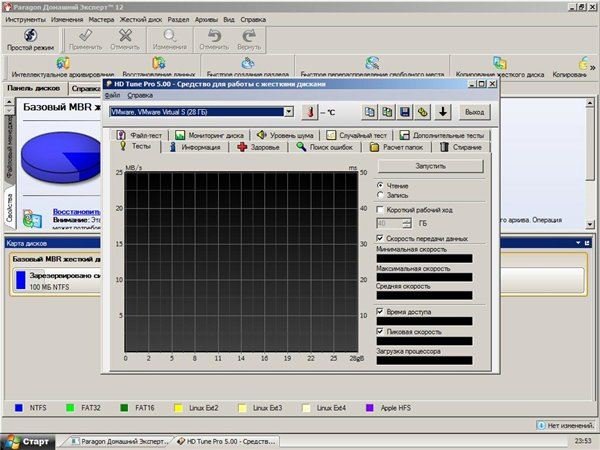Enable the Короткий рабочий ход checkbox
Screen dimensions: 600x450
click(380, 210)
